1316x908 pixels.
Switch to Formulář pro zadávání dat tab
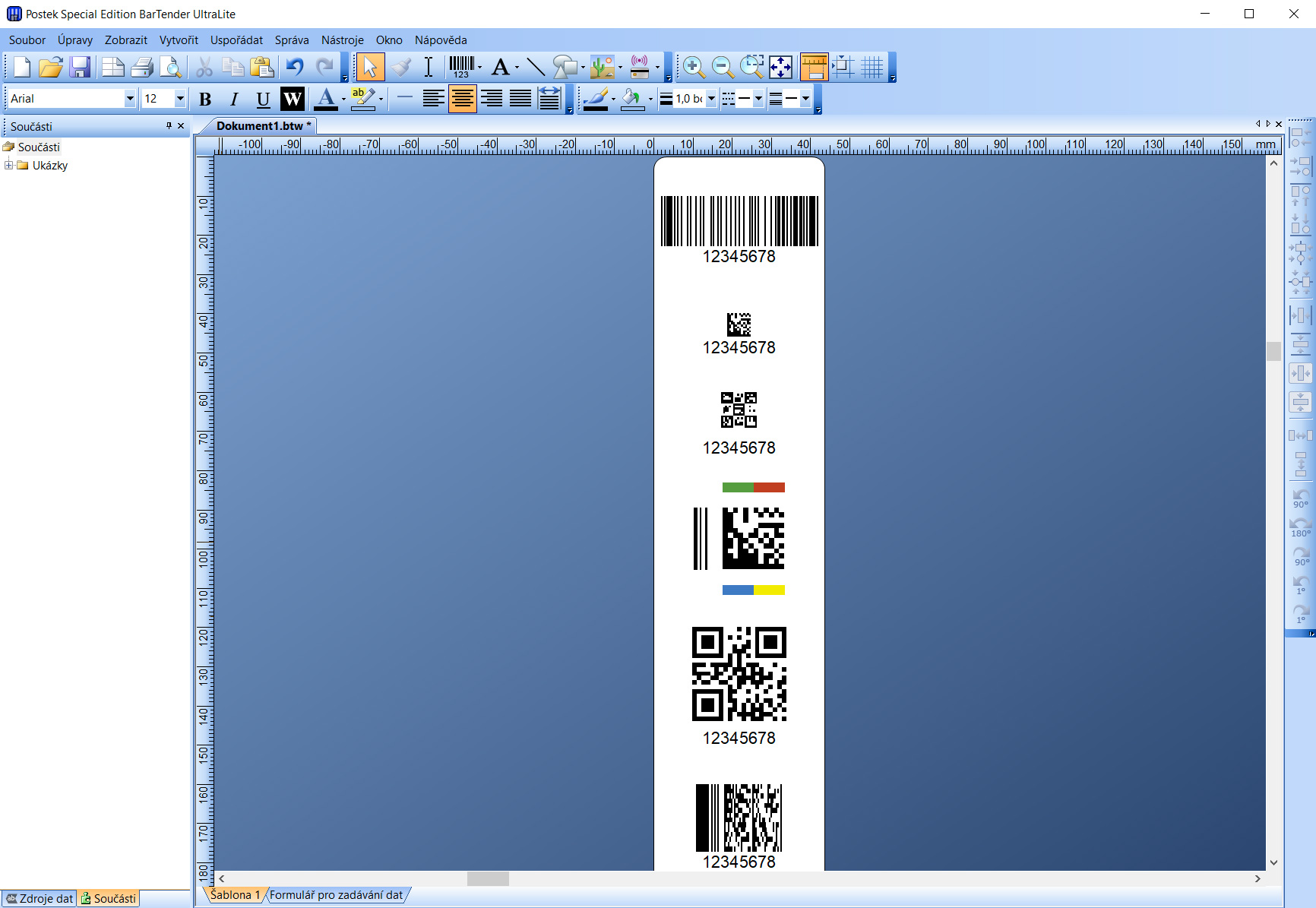coord(336,895)
